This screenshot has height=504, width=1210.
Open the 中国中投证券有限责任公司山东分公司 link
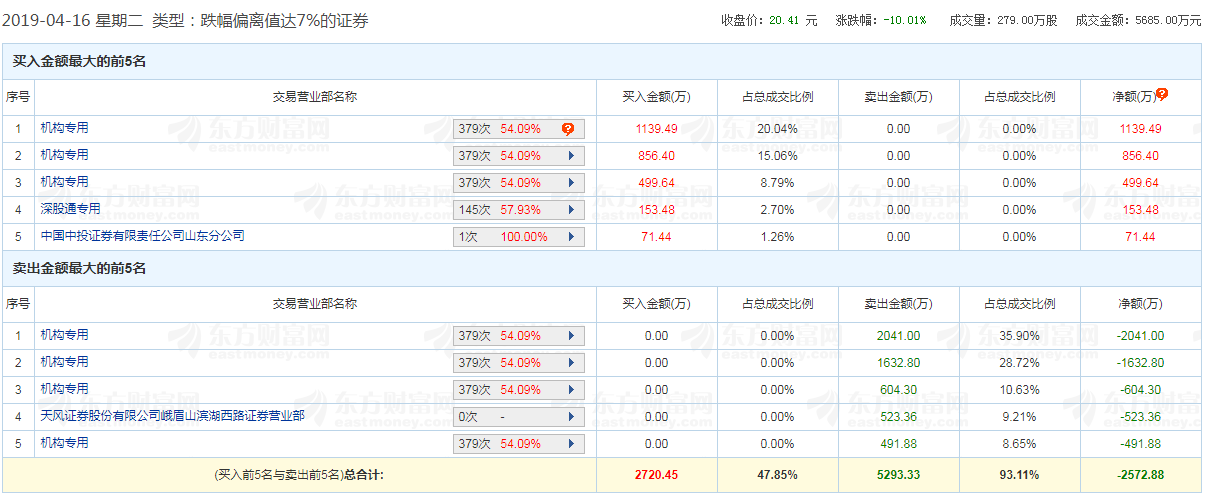(142, 236)
